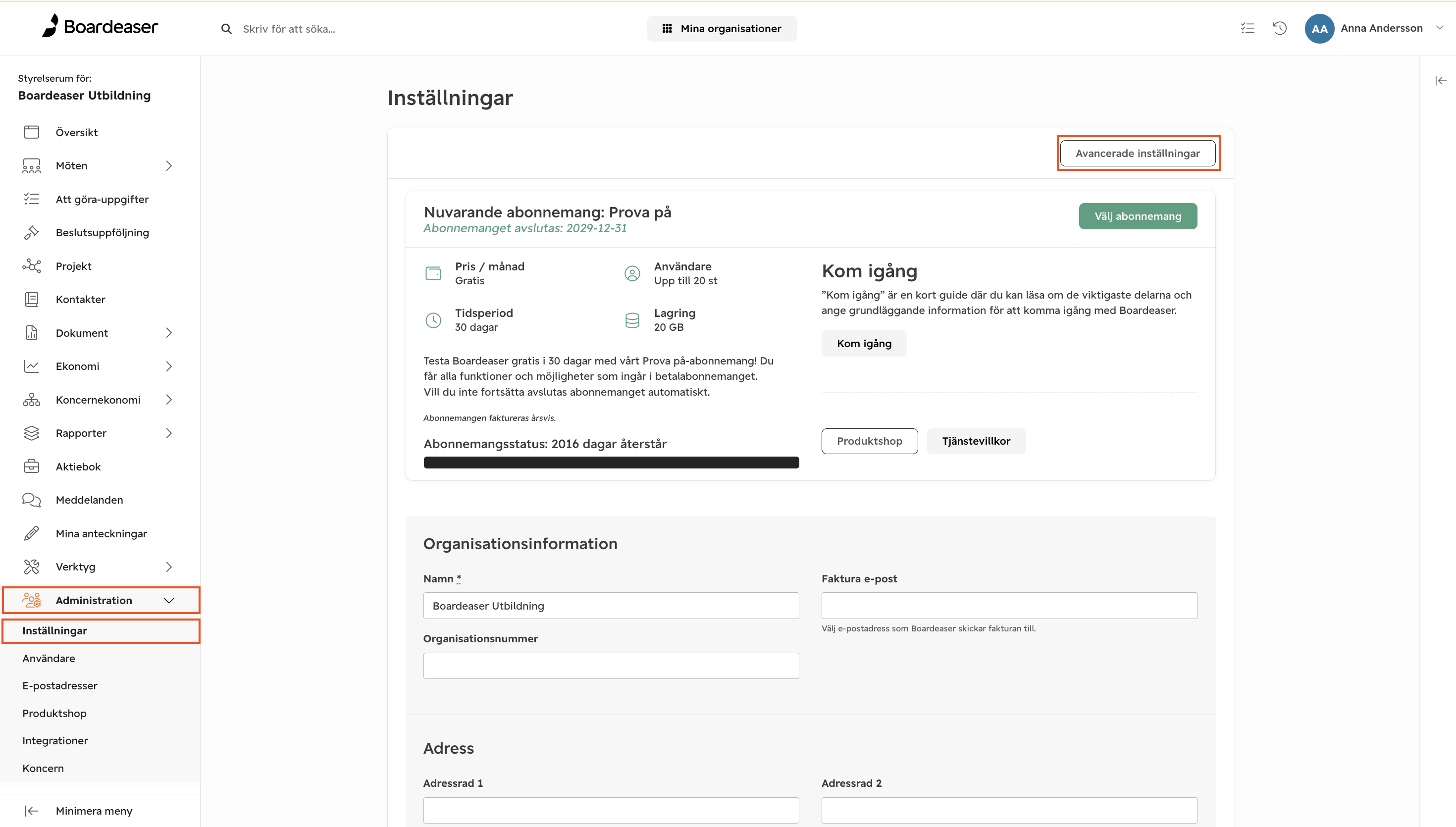Click the Adressrad 1 input field

(611, 810)
